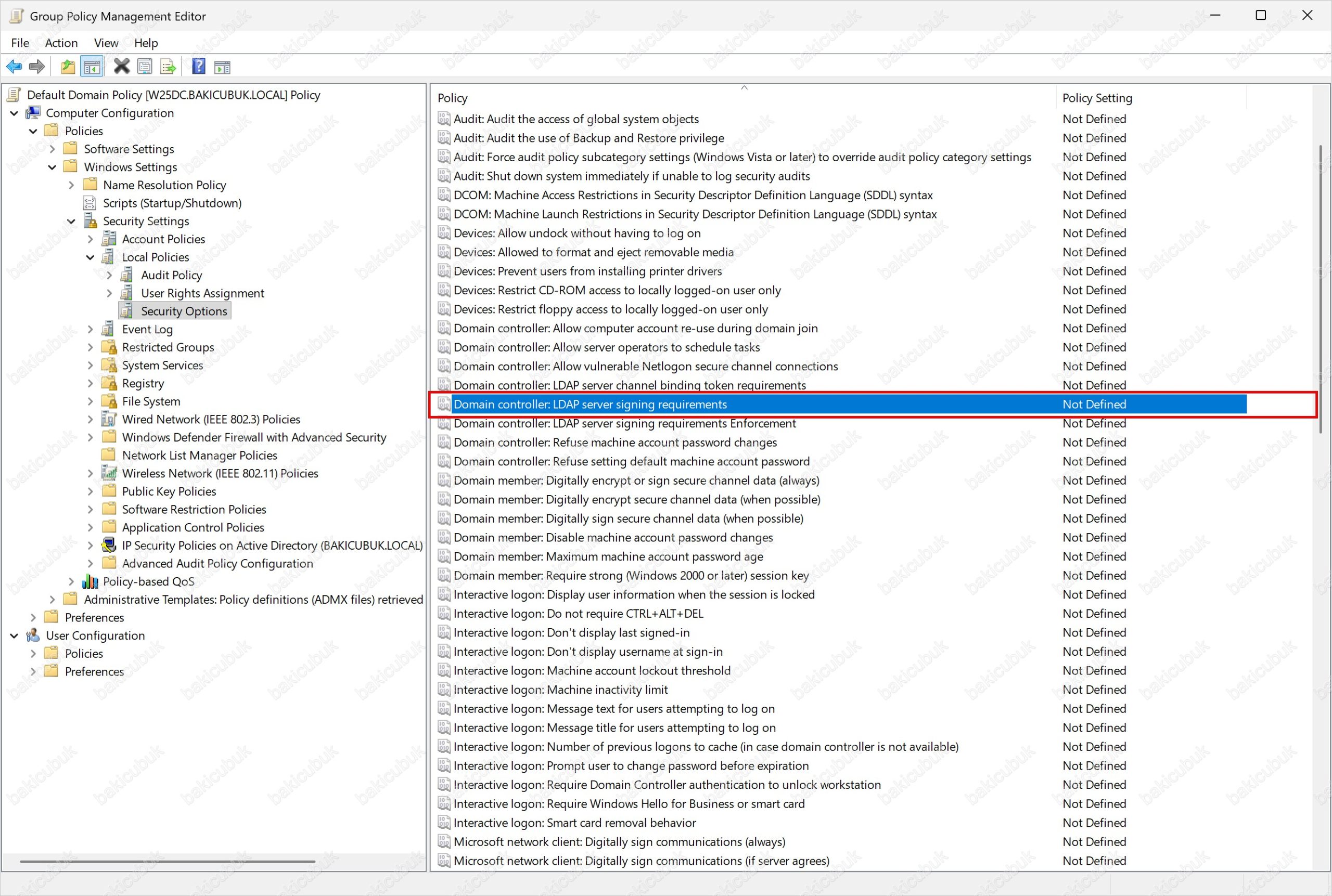1332x896 pixels.
Task: Collapse the User Configuration node
Action: tap(14, 635)
